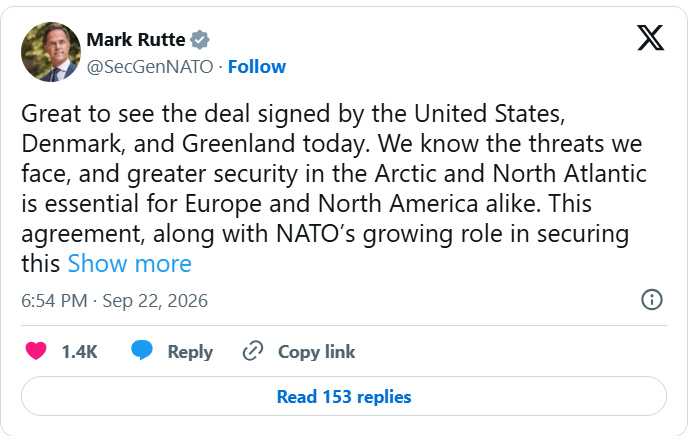Screen dimensions: 700x440
Task: Click the tweet line about Europe and North America
Action: click(x=306, y=204)
